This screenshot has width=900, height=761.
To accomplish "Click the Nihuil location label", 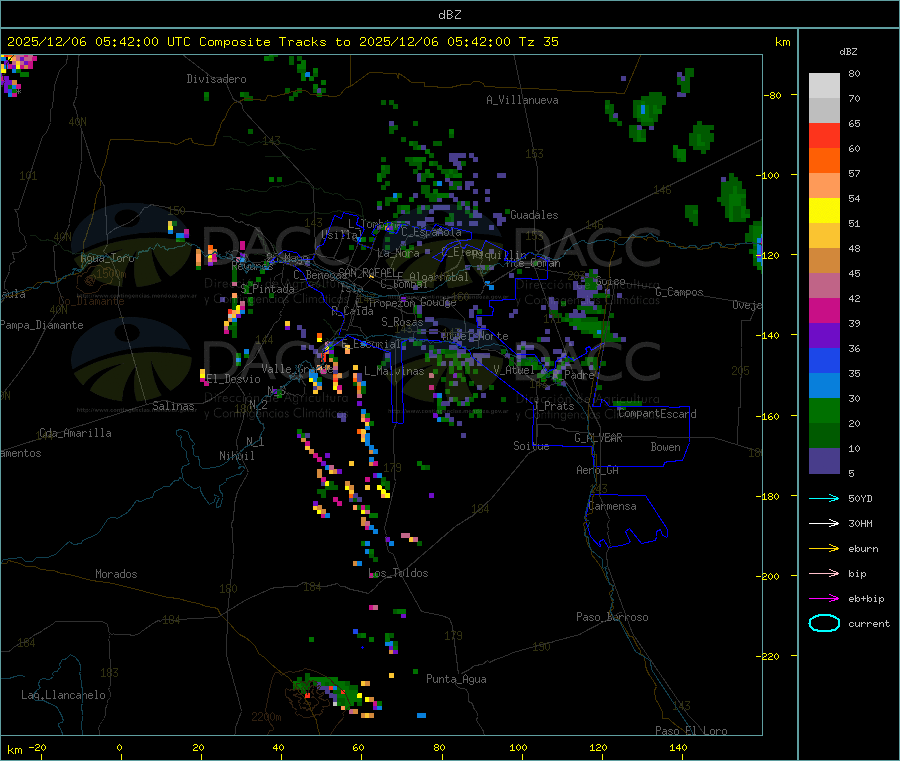I will (236, 456).
